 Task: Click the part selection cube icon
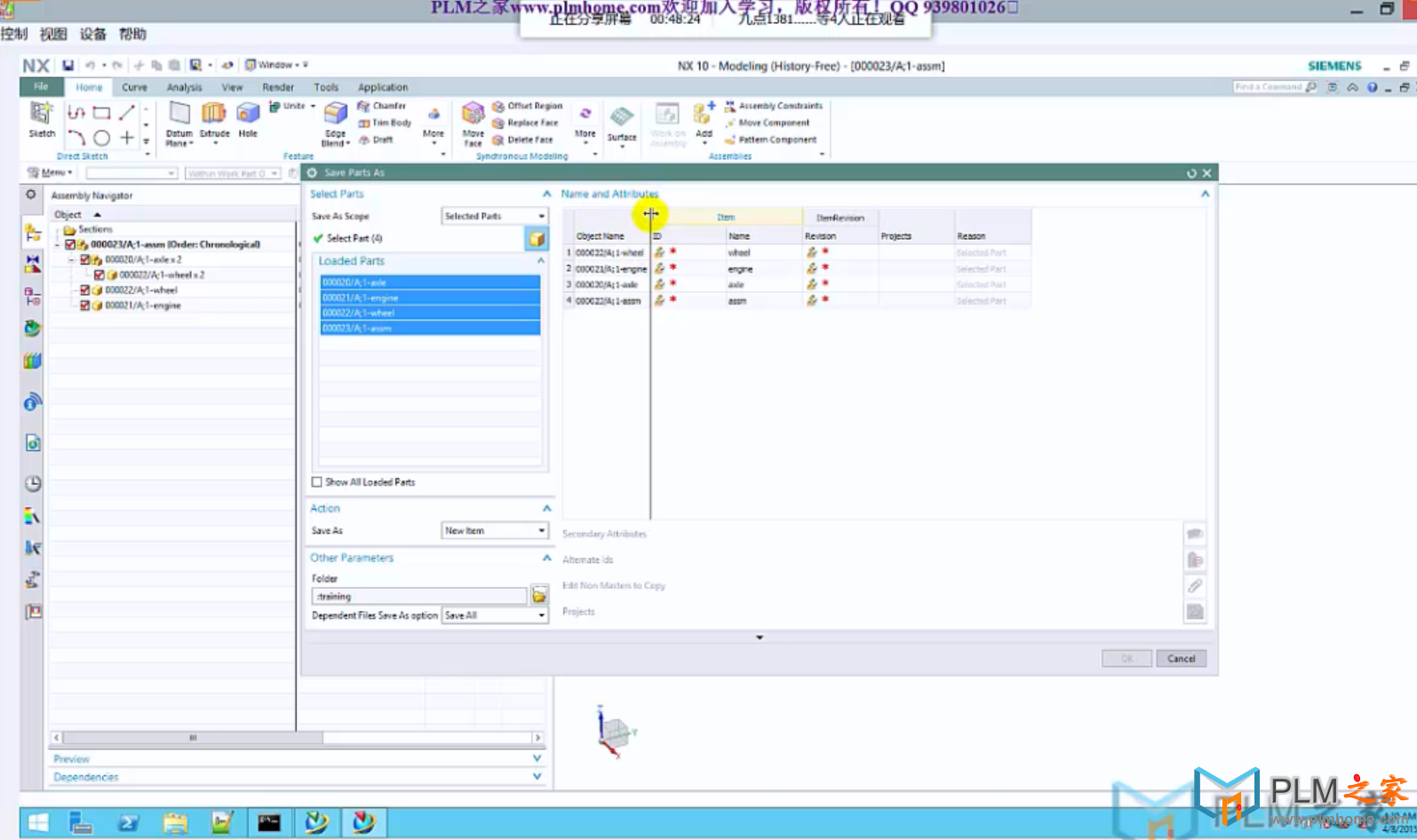[537, 238]
